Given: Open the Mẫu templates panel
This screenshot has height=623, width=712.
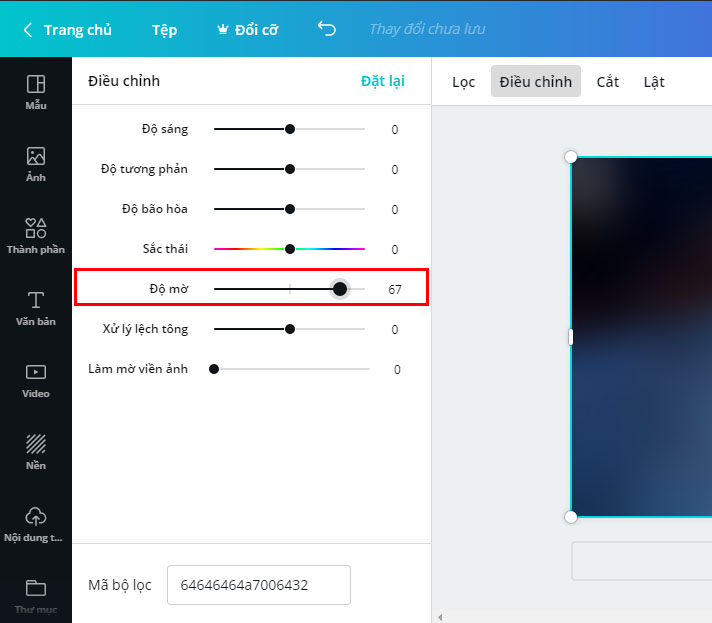Looking at the screenshot, I should (x=36, y=91).
